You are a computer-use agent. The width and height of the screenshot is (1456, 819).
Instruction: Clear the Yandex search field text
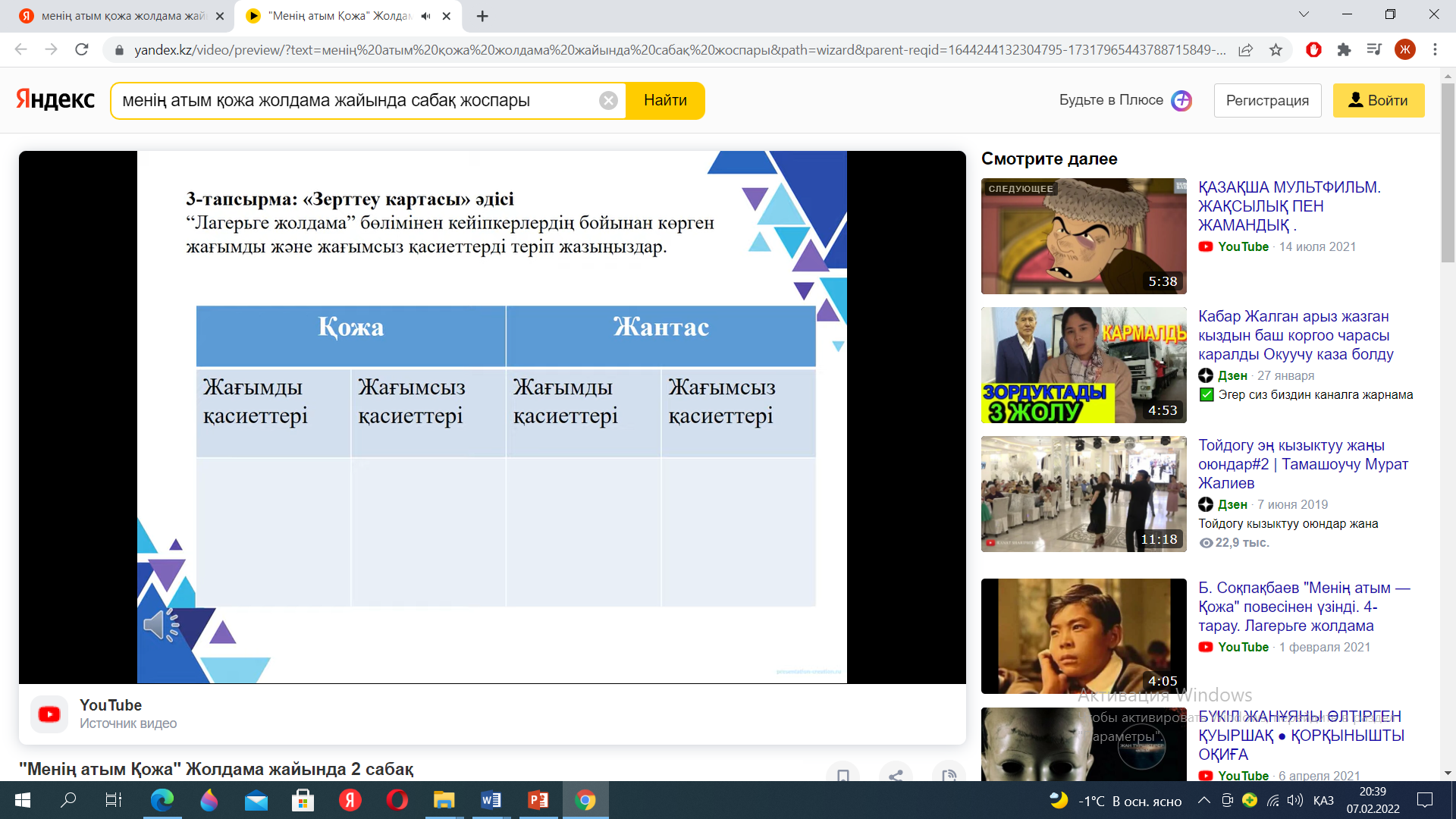(608, 101)
